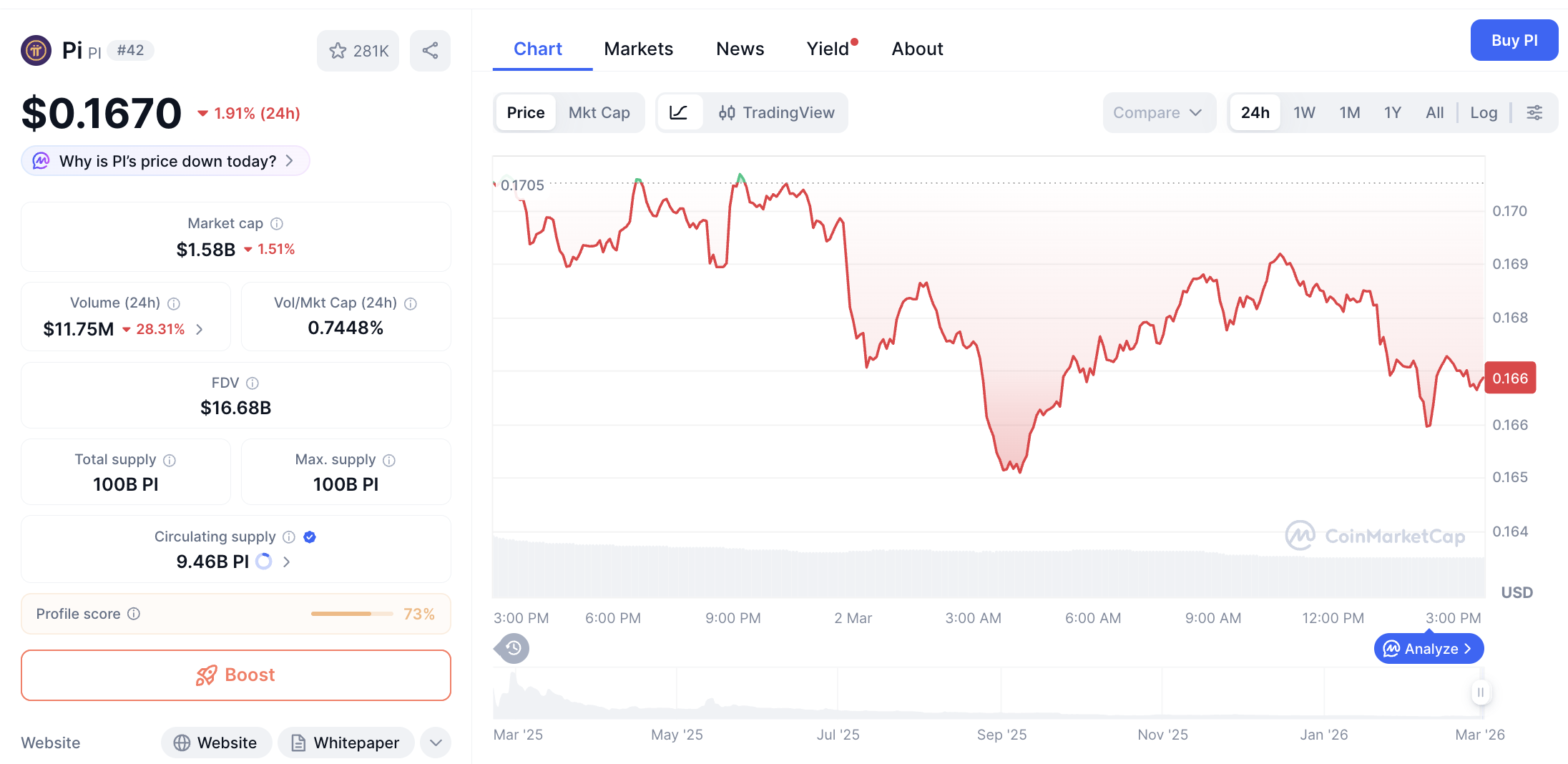Viewport: 1568px width, 764px height.
Task: Open the Whitepaper document icon
Action: tap(298, 743)
